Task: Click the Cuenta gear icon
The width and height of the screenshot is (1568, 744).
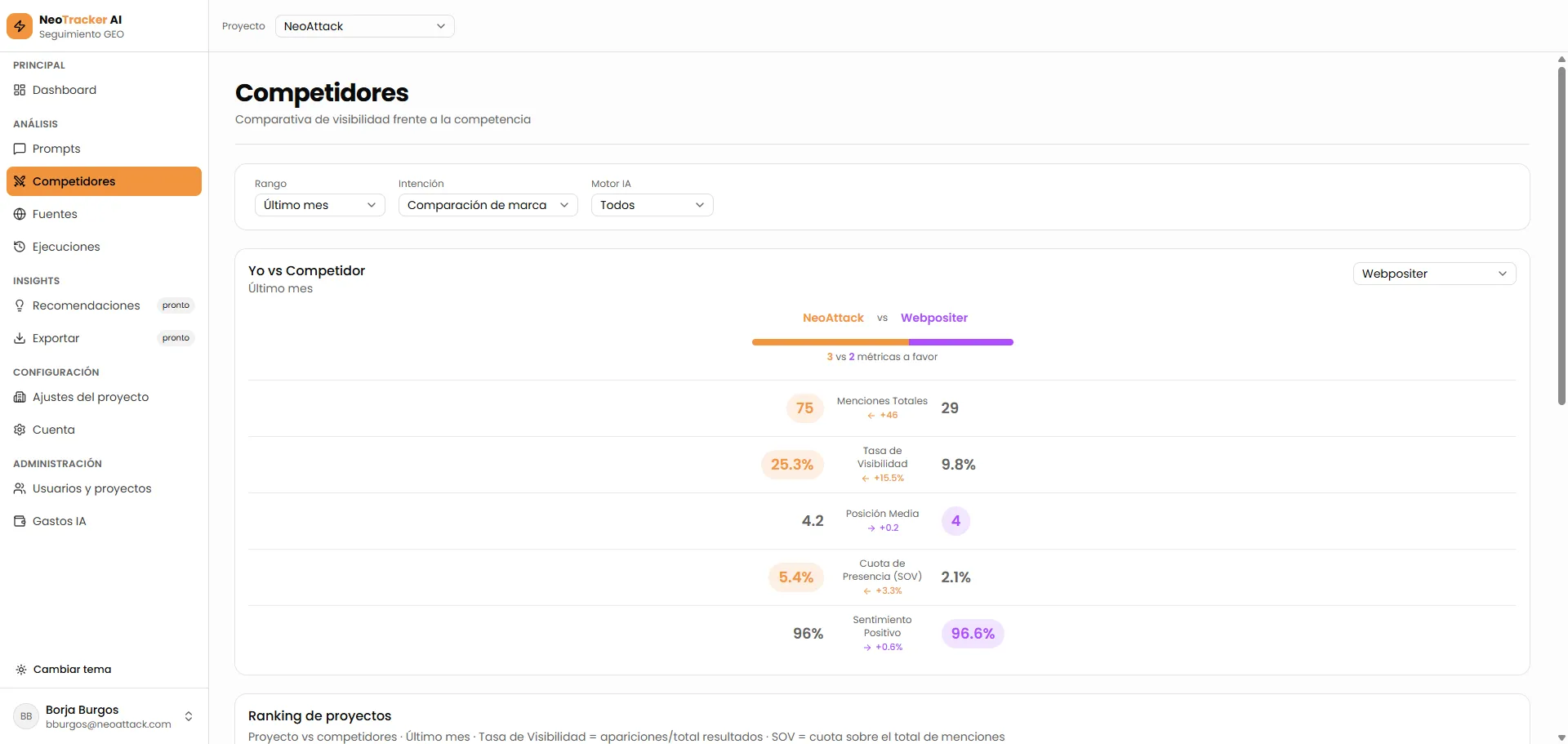Action: pyautogui.click(x=20, y=430)
